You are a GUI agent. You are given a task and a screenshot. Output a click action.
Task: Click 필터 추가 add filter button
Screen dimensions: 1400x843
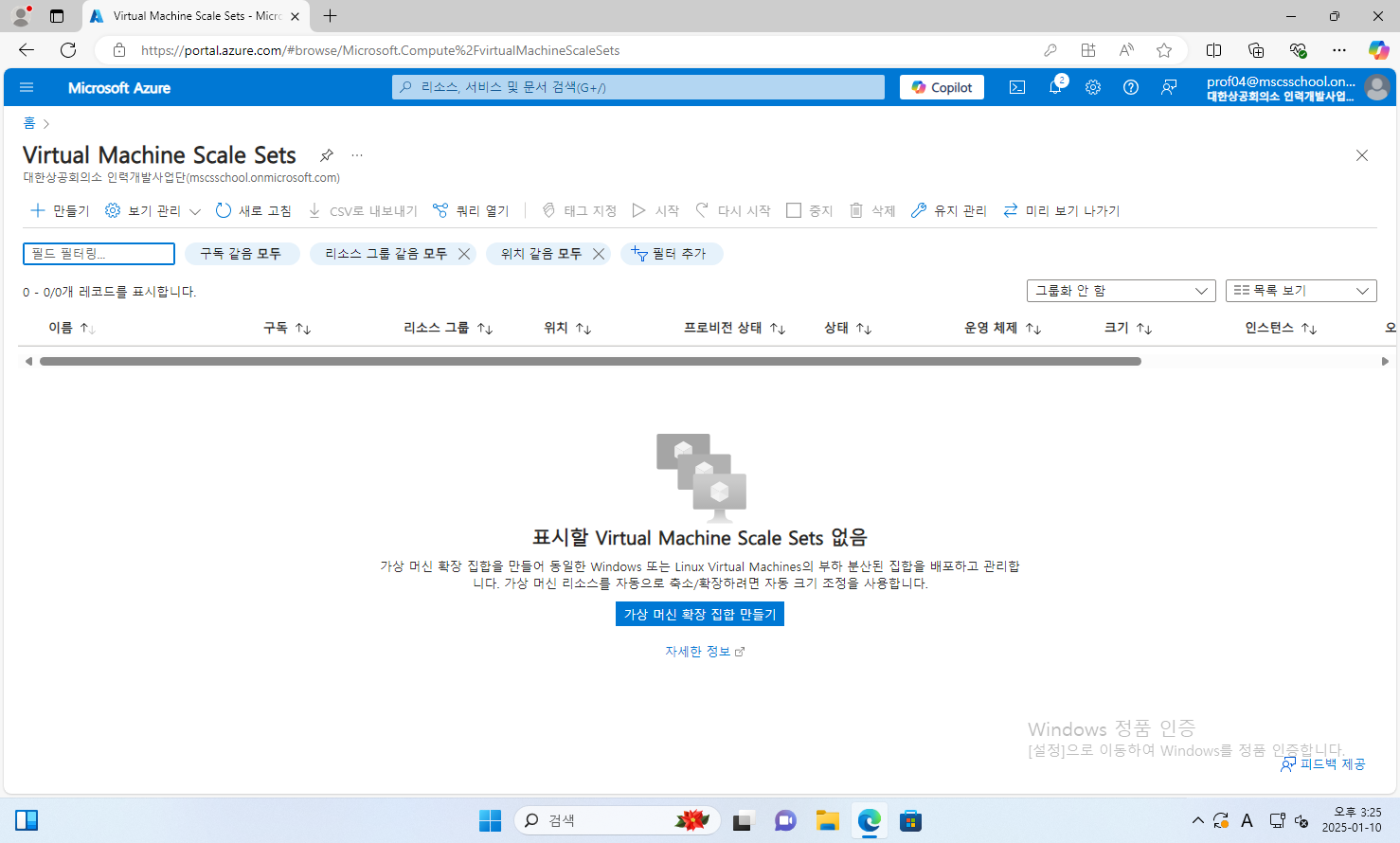point(671,254)
